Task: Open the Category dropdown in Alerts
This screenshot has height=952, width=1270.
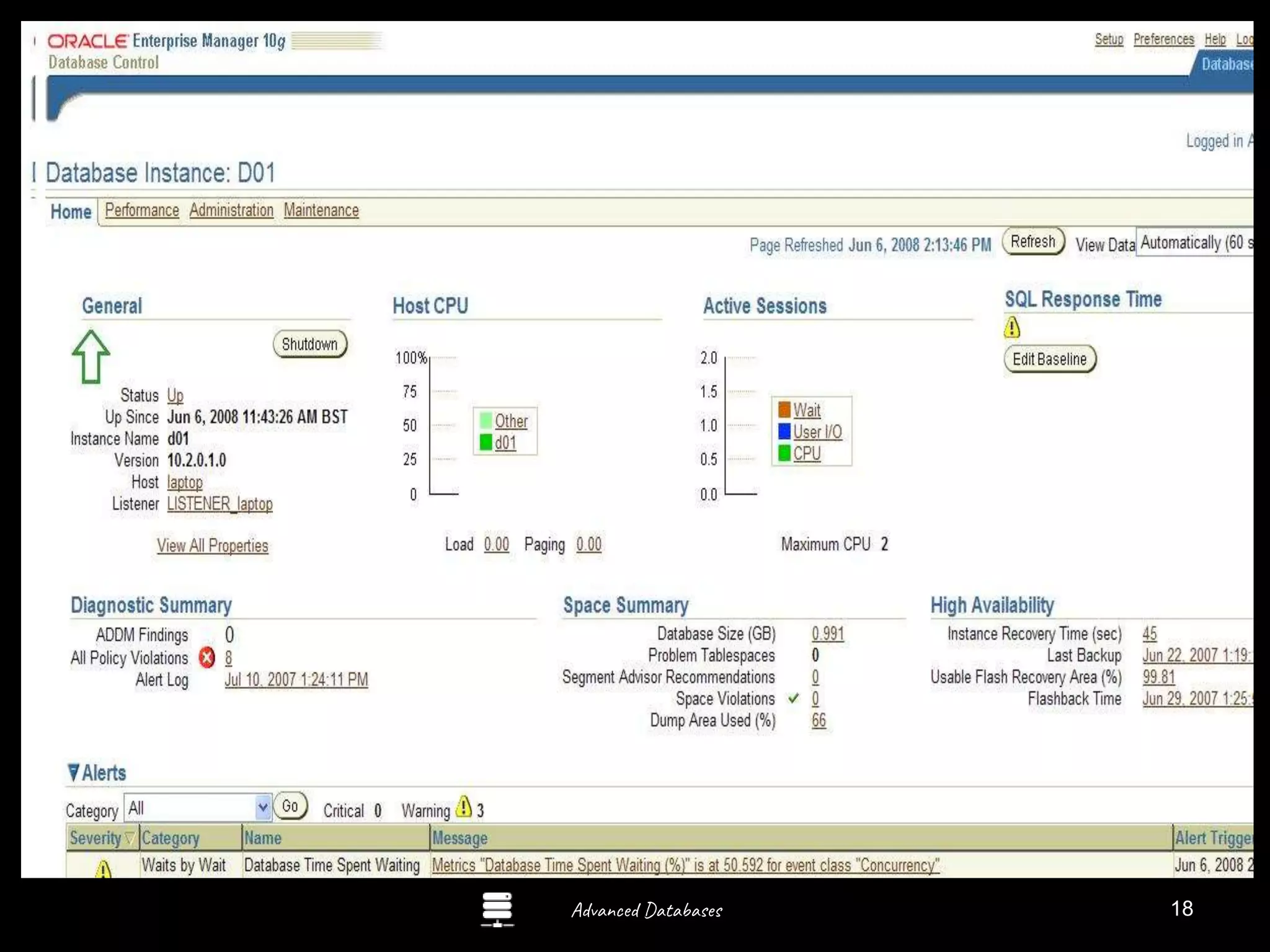Action: (198, 808)
